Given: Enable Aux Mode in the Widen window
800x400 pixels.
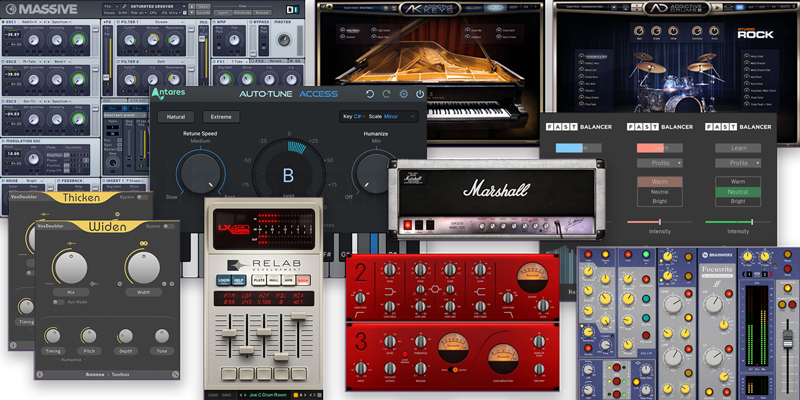Looking at the screenshot, I should pyautogui.click(x=59, y=302).
